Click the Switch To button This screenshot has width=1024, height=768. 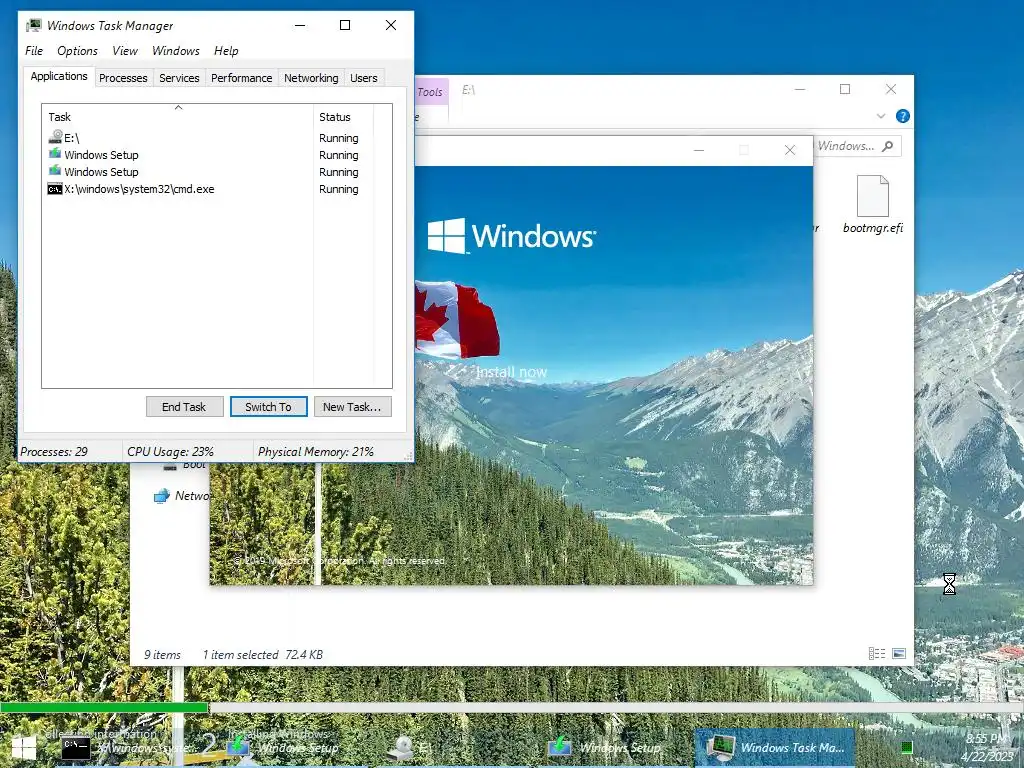click(x=268, y=407)
